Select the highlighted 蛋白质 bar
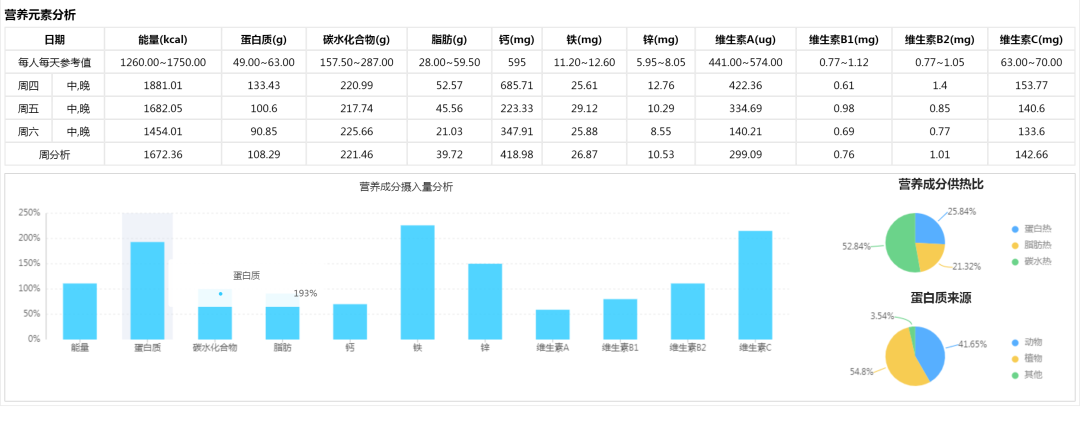 point(147,291)
